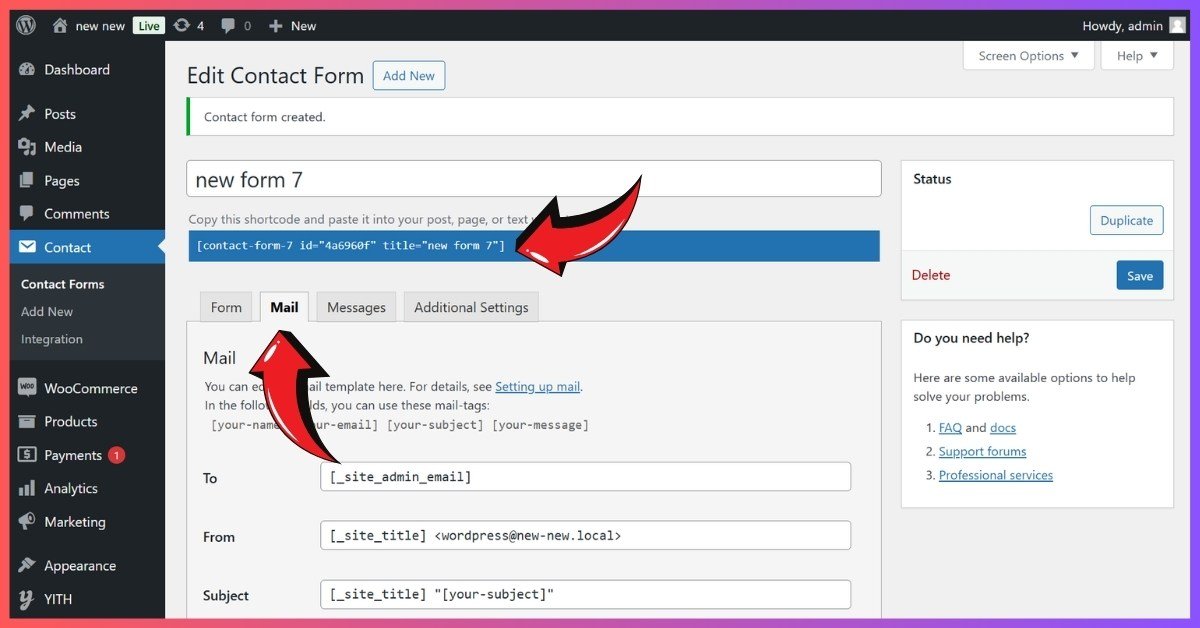Click the Contact envelope icon
This screenshot has width=1200, height=628.
pyautogui.click(x=27, y=247)
